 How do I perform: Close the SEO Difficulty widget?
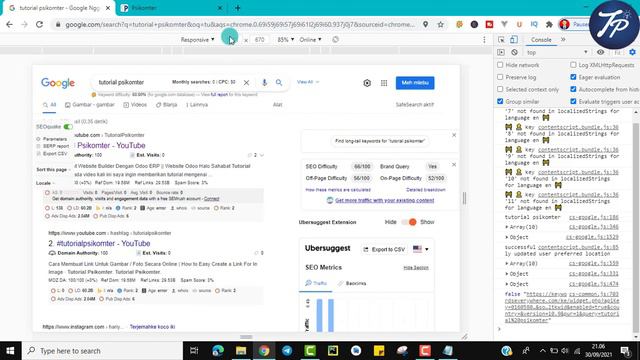tap(454, 164)
